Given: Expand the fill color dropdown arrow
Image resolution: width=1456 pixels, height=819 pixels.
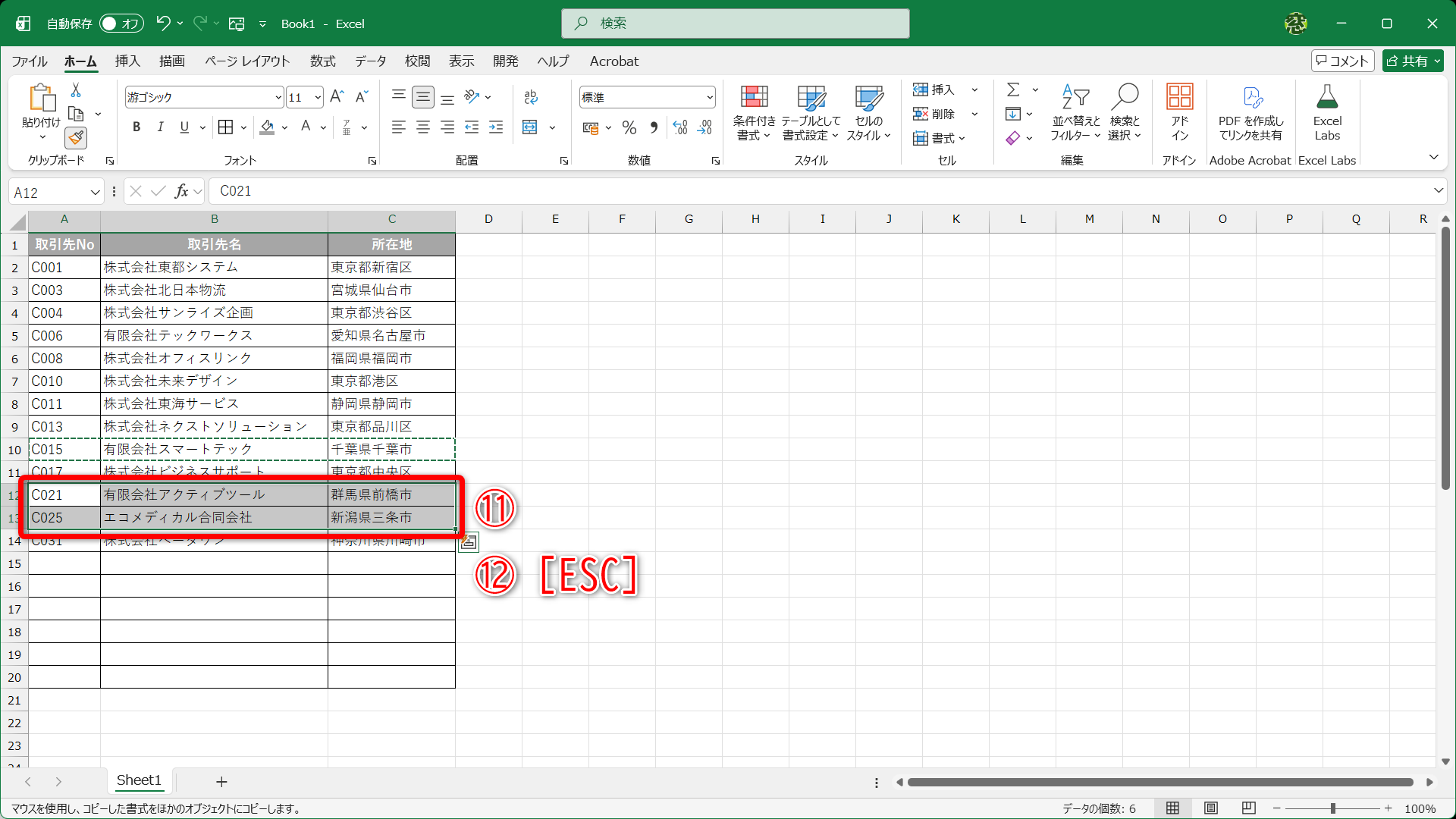Looking at the screenshot, I should coord(284,127).
